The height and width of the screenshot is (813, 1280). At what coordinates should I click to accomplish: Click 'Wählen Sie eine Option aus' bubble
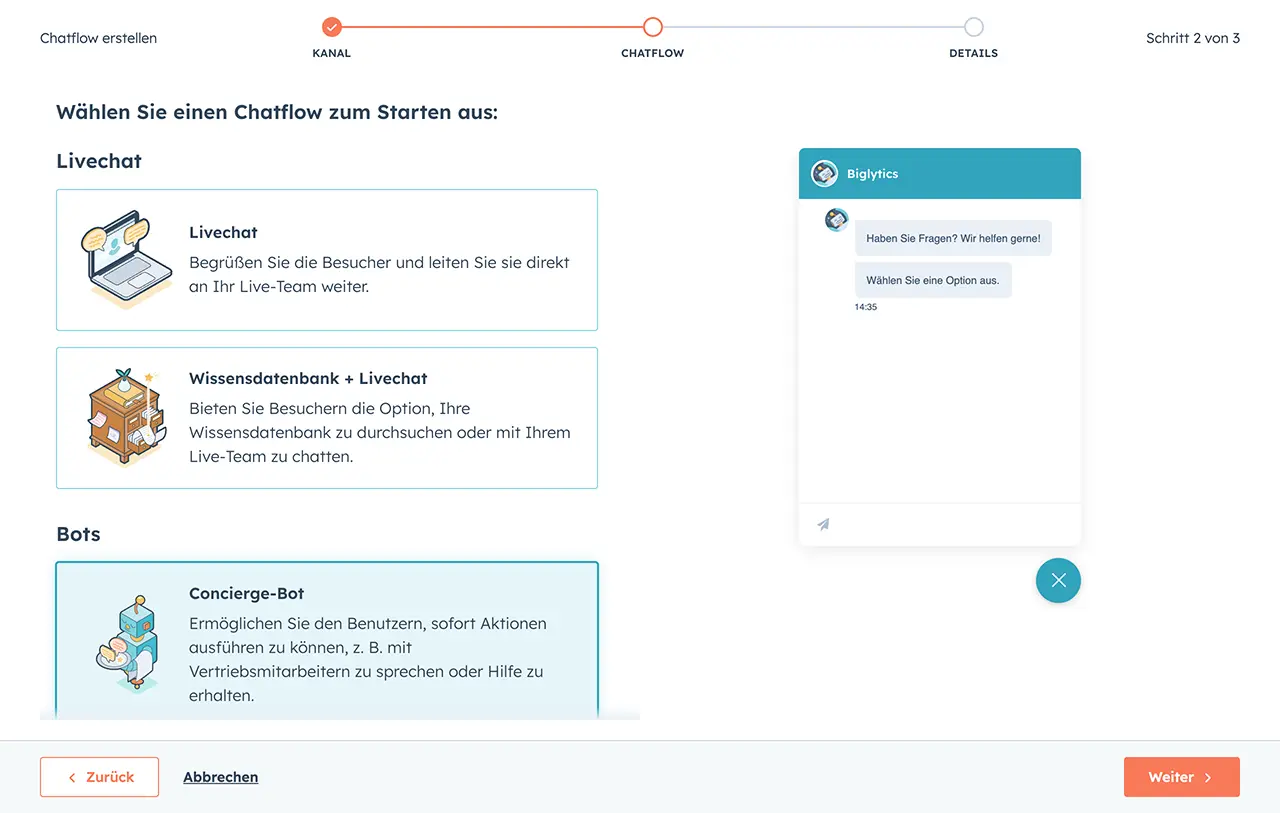tap(932, 280)
